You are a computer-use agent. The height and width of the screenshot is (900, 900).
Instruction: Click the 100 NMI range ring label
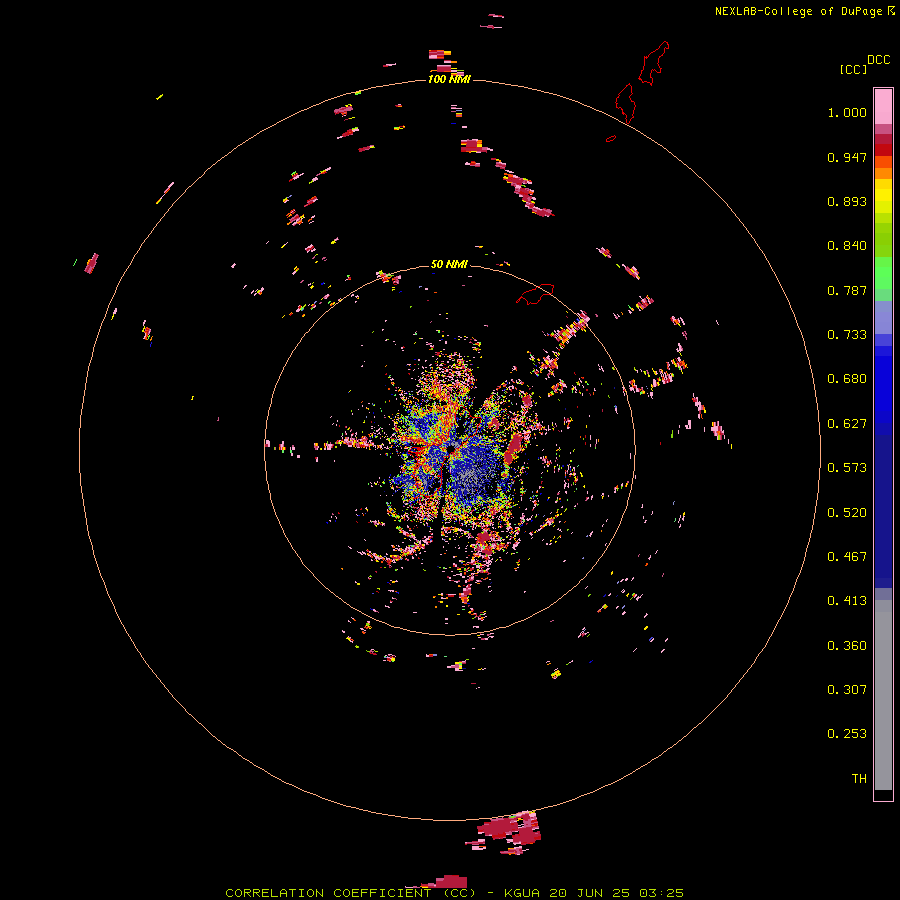pos(449,79)
